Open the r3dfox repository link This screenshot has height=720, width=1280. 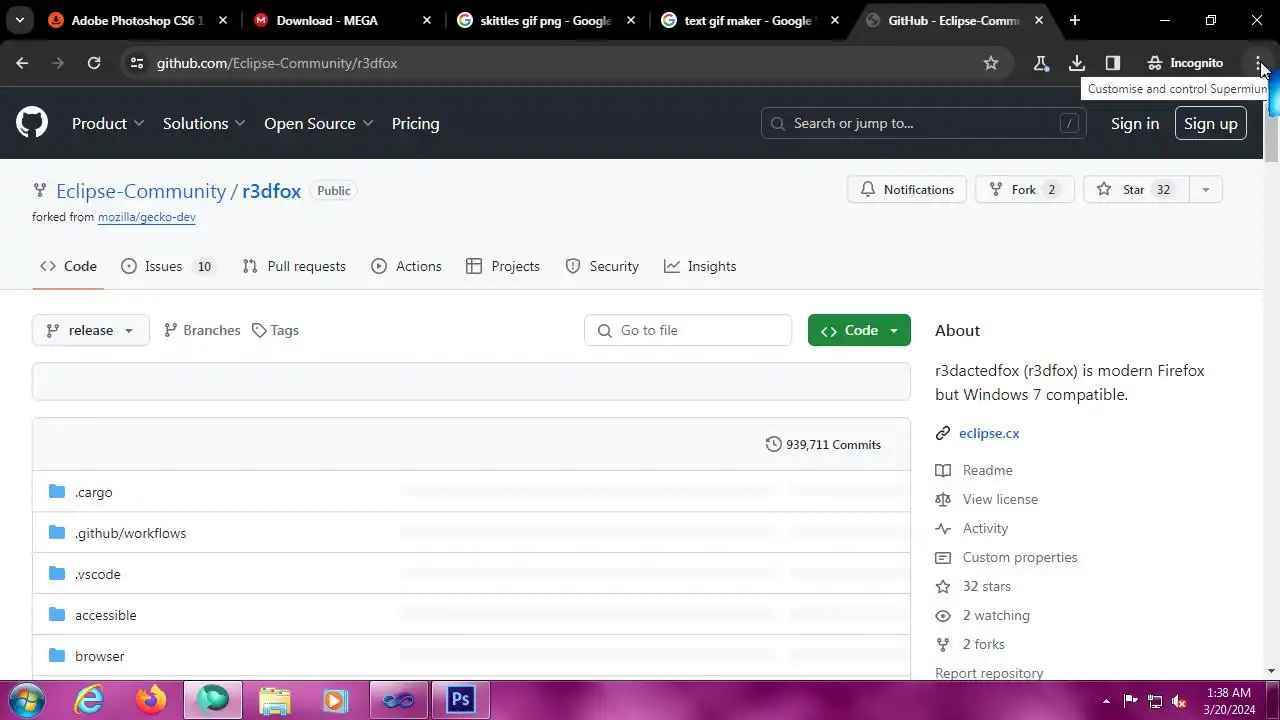(x=271, y=191)
